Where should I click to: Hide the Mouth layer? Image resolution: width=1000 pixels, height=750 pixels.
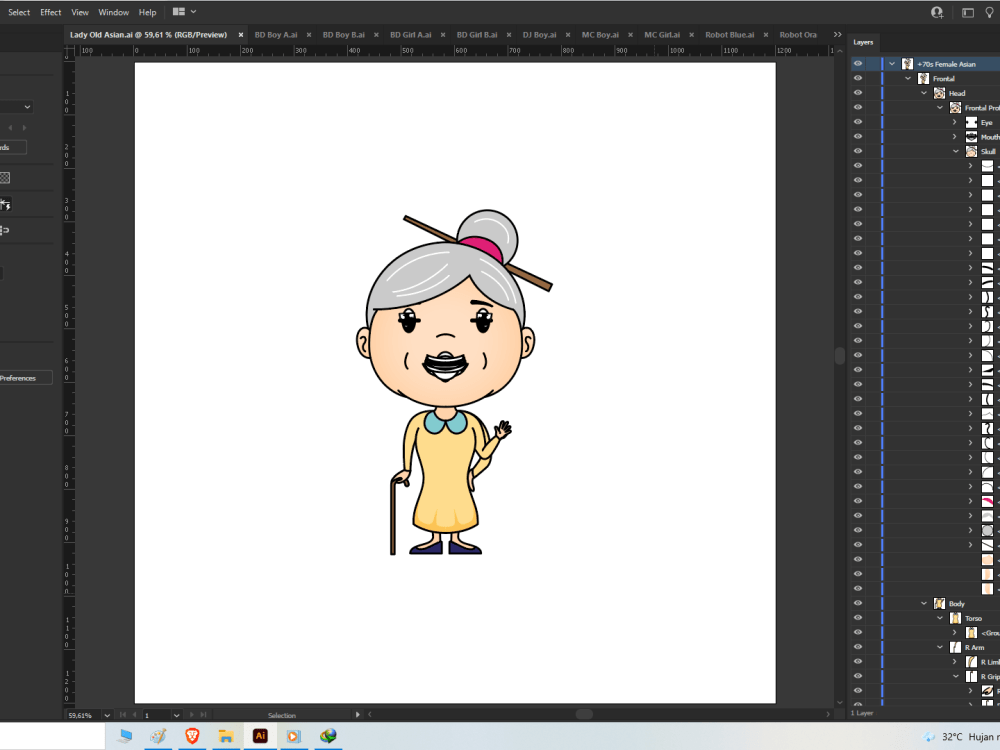tap(858, 136)
